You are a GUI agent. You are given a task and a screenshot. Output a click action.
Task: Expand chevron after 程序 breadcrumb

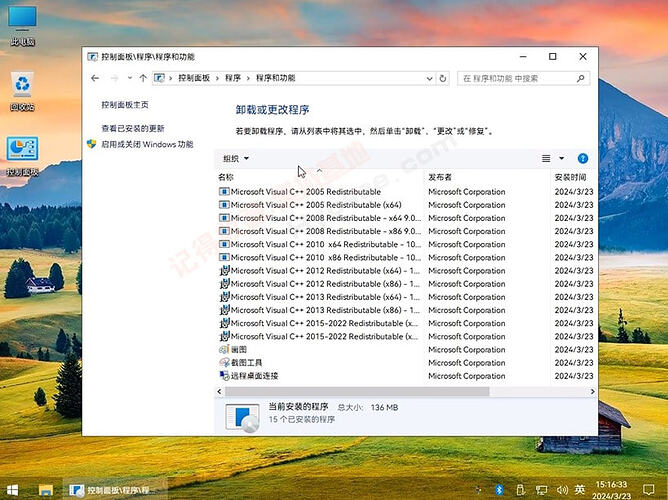pos(248,78)
